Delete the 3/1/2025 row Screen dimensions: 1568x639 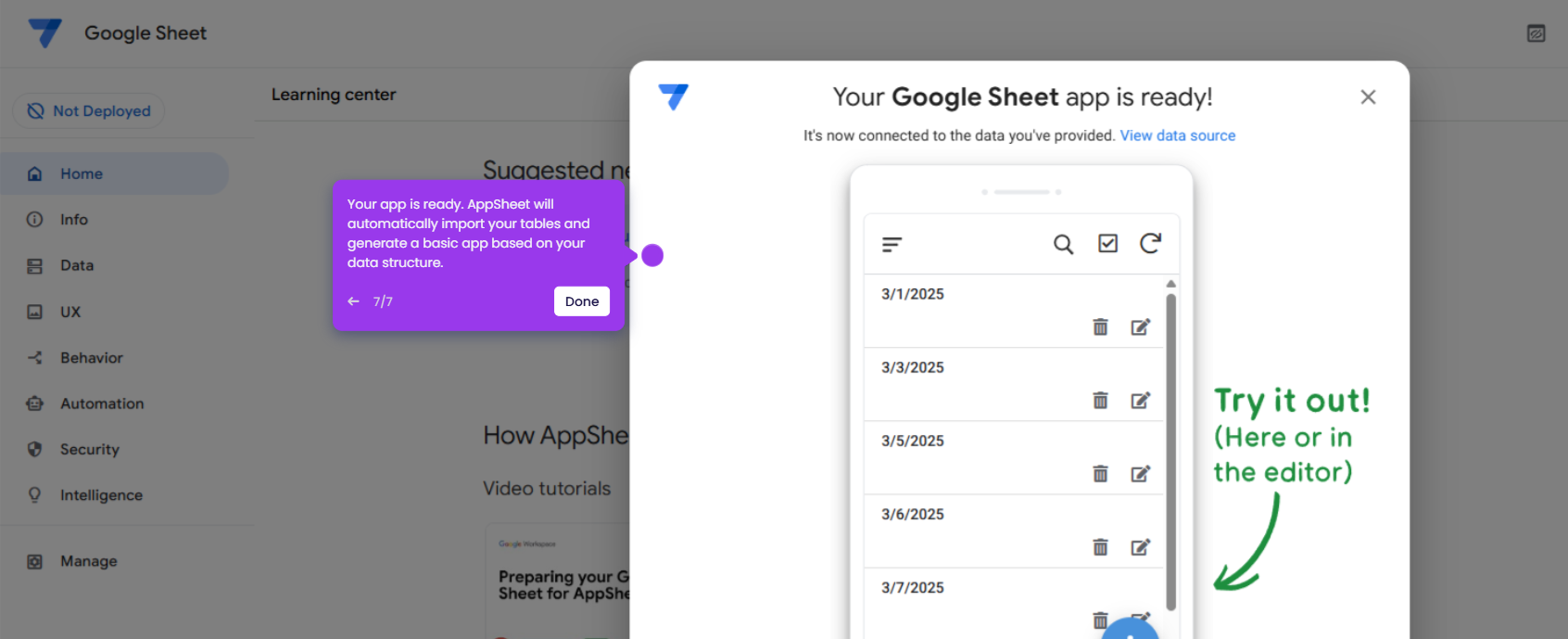click(1100, 326)
